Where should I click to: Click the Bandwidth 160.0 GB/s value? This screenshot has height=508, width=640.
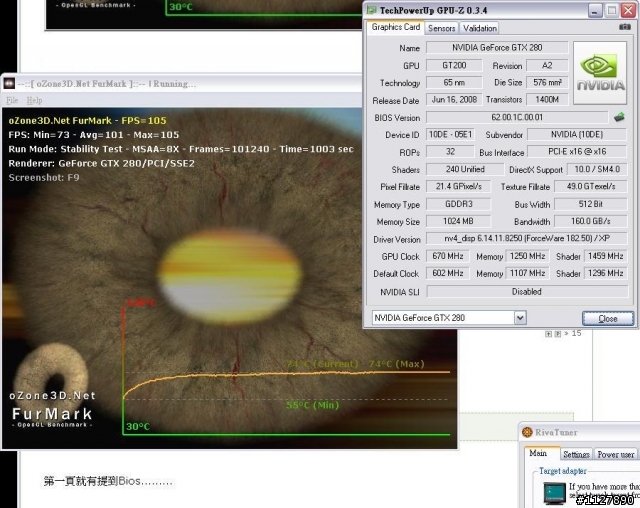(591, 221)
